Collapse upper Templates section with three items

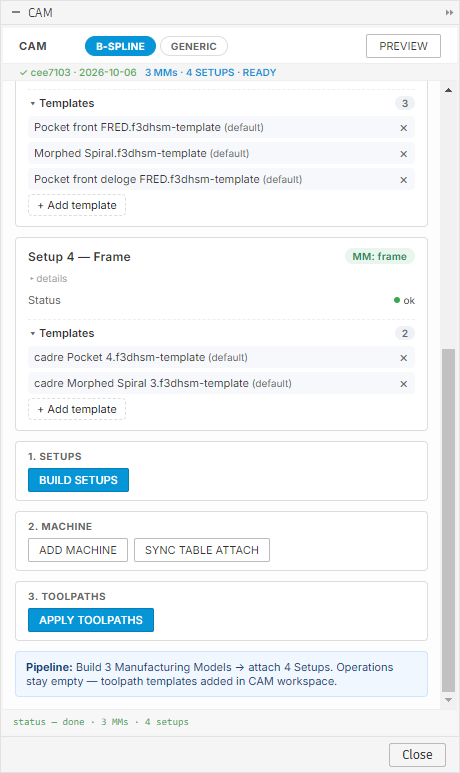coord(62,103)
